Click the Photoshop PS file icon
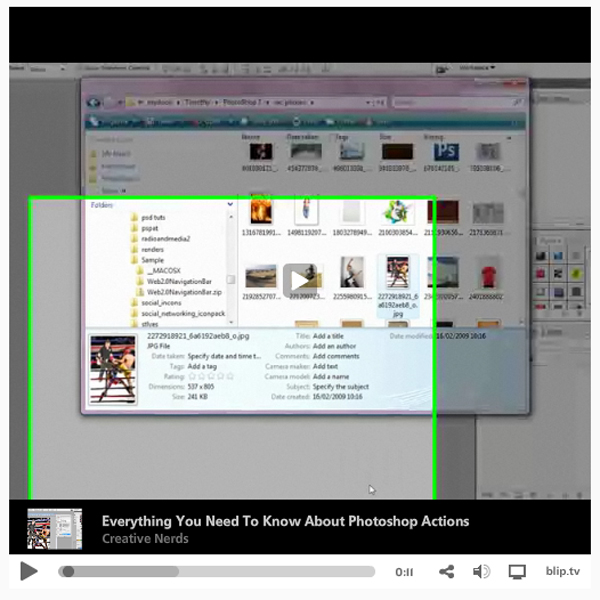 [x=445, y=152]
